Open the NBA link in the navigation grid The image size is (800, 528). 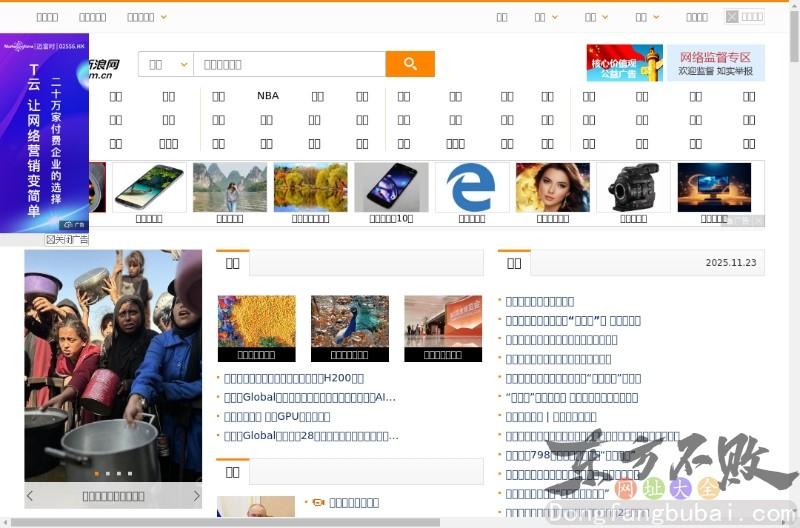point(268,96)
